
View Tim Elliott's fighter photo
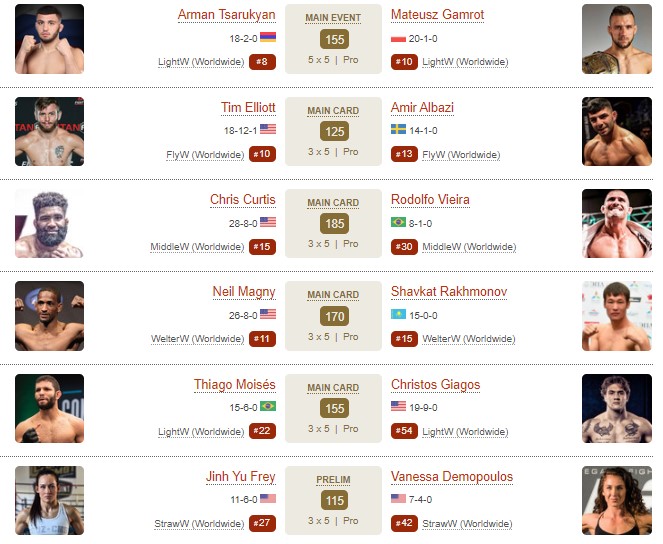(49, 131)
